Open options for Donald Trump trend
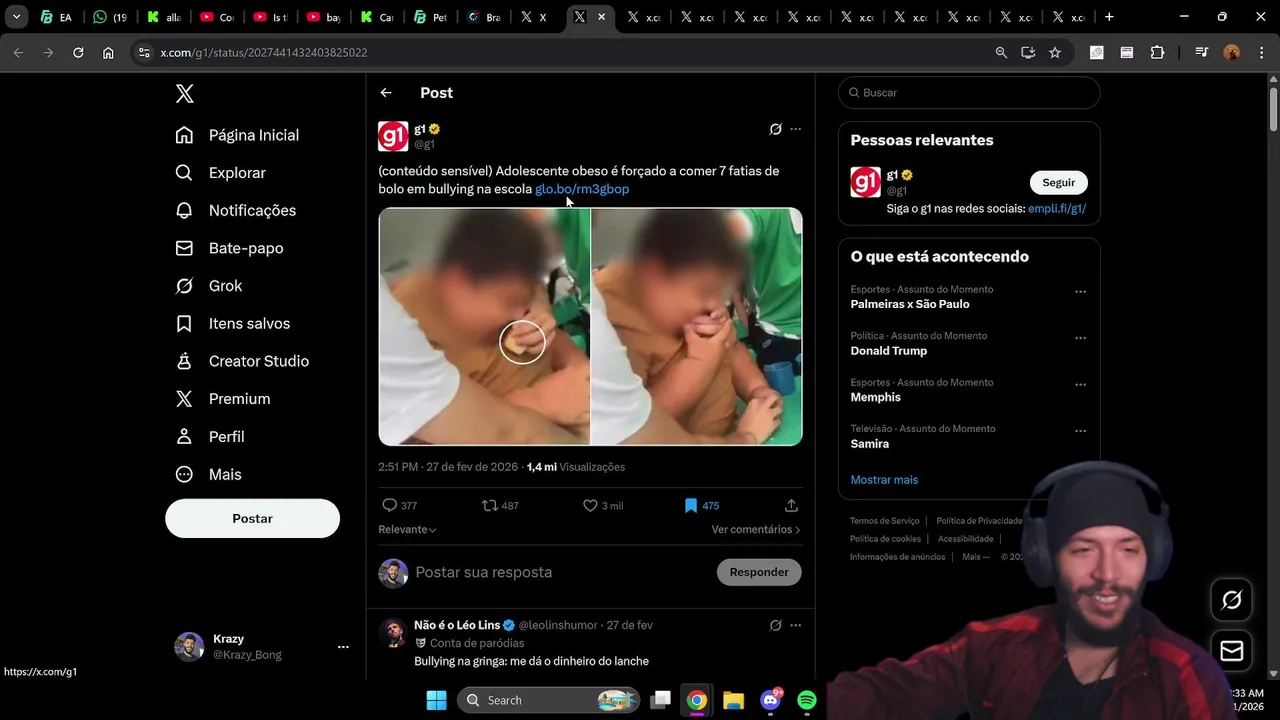Image resolution: width=1280 pixels, height=720 pixels. (1080, 338)
